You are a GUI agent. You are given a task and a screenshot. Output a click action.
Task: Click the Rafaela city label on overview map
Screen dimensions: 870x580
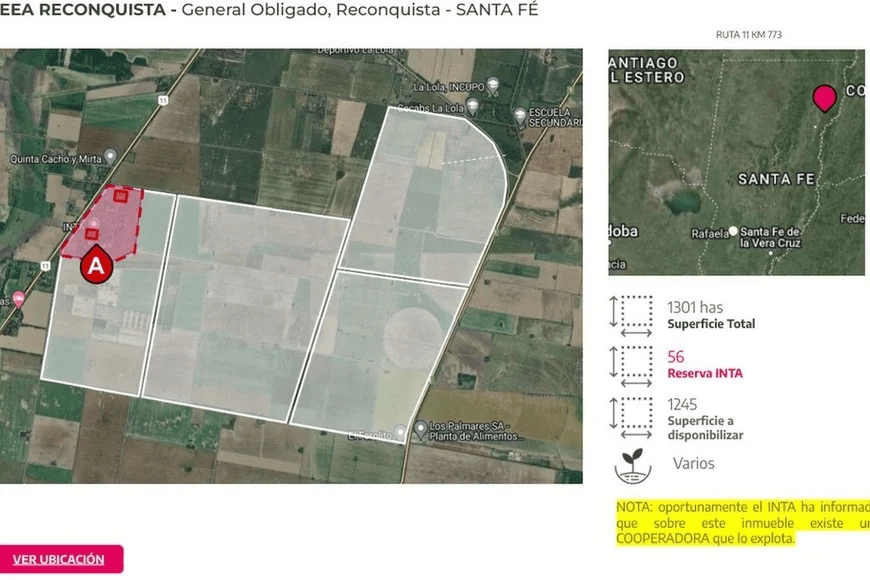tap(709, 234)
